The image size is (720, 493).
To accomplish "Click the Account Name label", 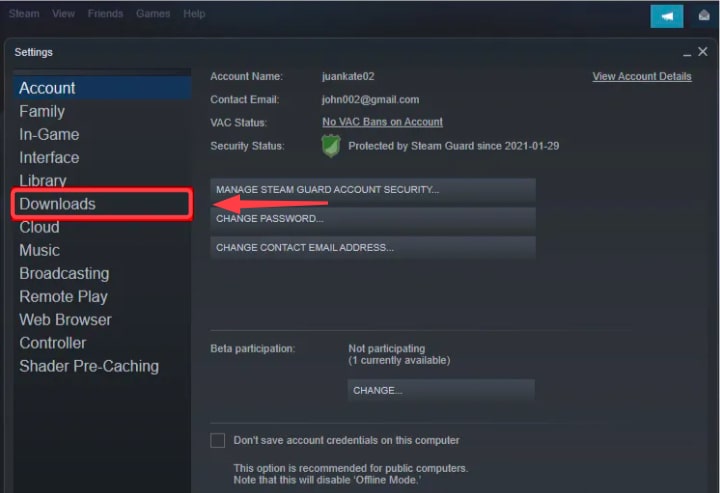I will (247, 76).
